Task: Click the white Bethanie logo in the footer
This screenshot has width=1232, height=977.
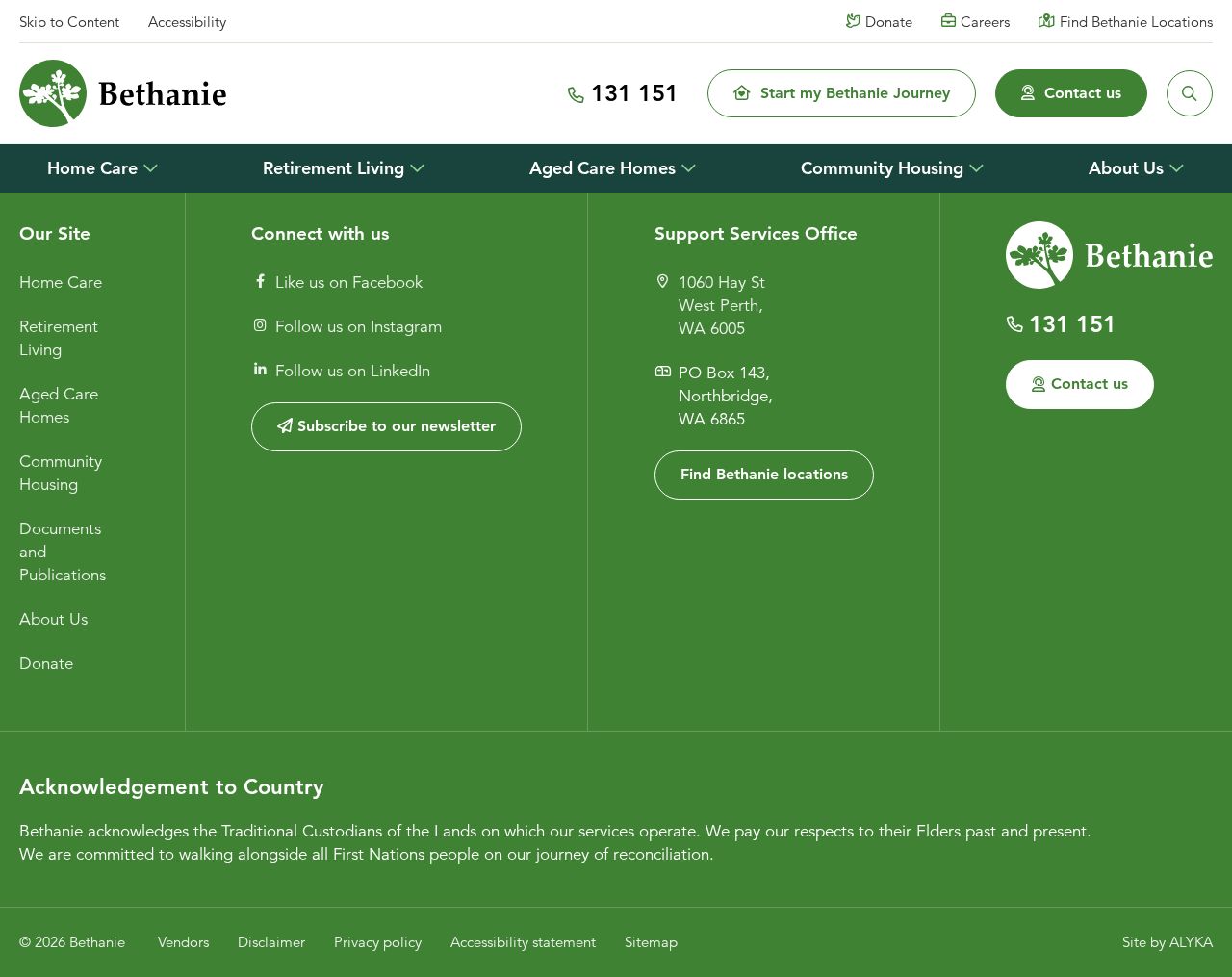Action: (1109, 255)
